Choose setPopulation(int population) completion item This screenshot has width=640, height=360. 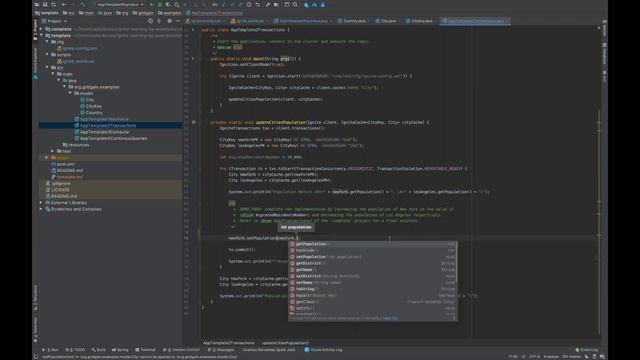tap(373, 257)
